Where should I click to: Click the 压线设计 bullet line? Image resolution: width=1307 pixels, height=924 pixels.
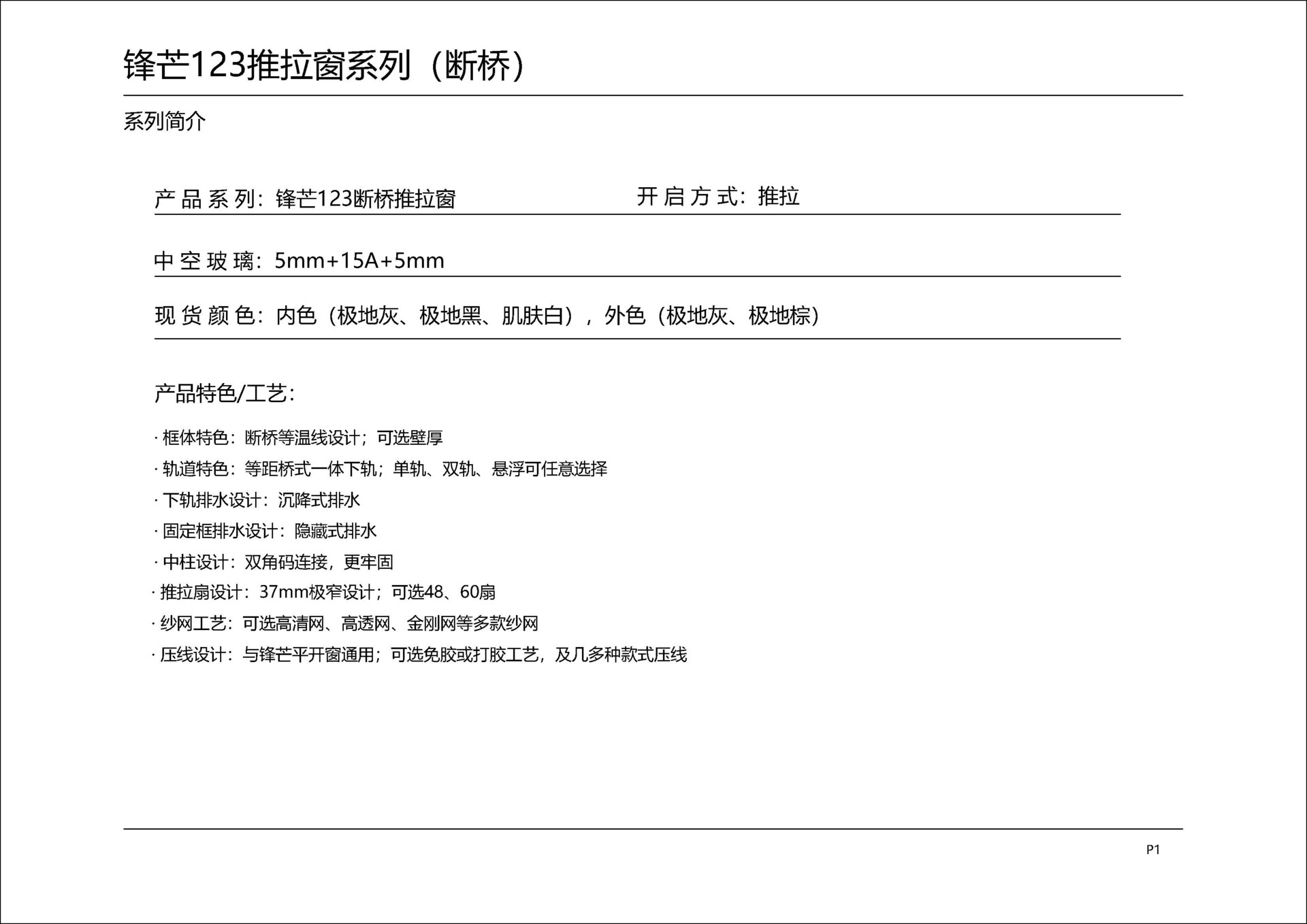419,655
